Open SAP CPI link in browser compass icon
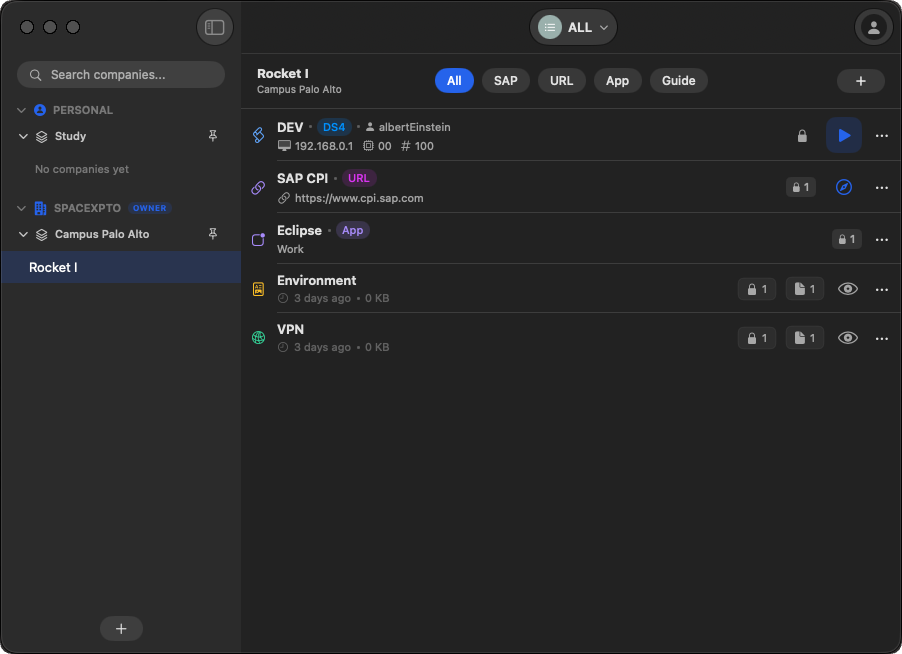This screenshot has width=902, height=654. tap(844, 187)
